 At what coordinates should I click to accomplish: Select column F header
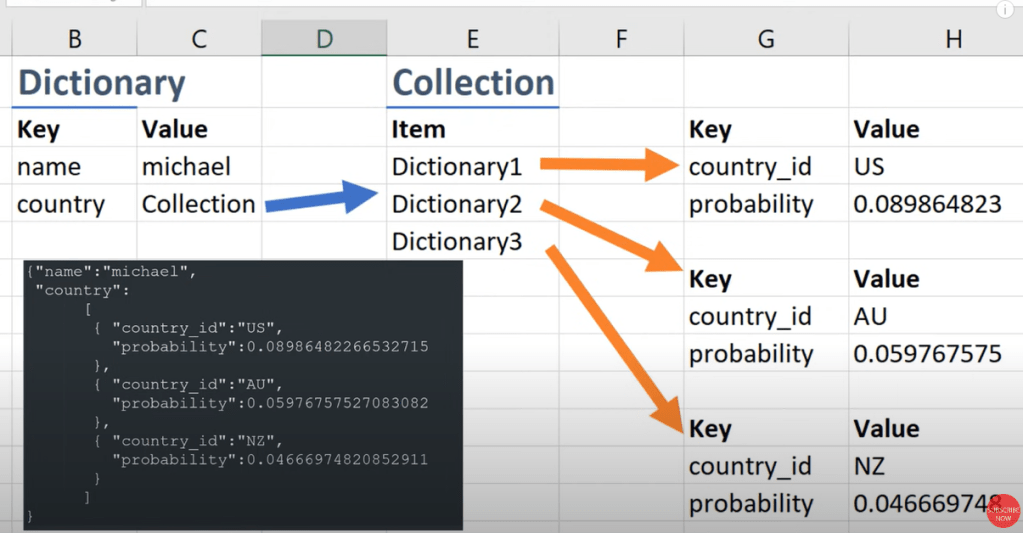pos(620,39)
